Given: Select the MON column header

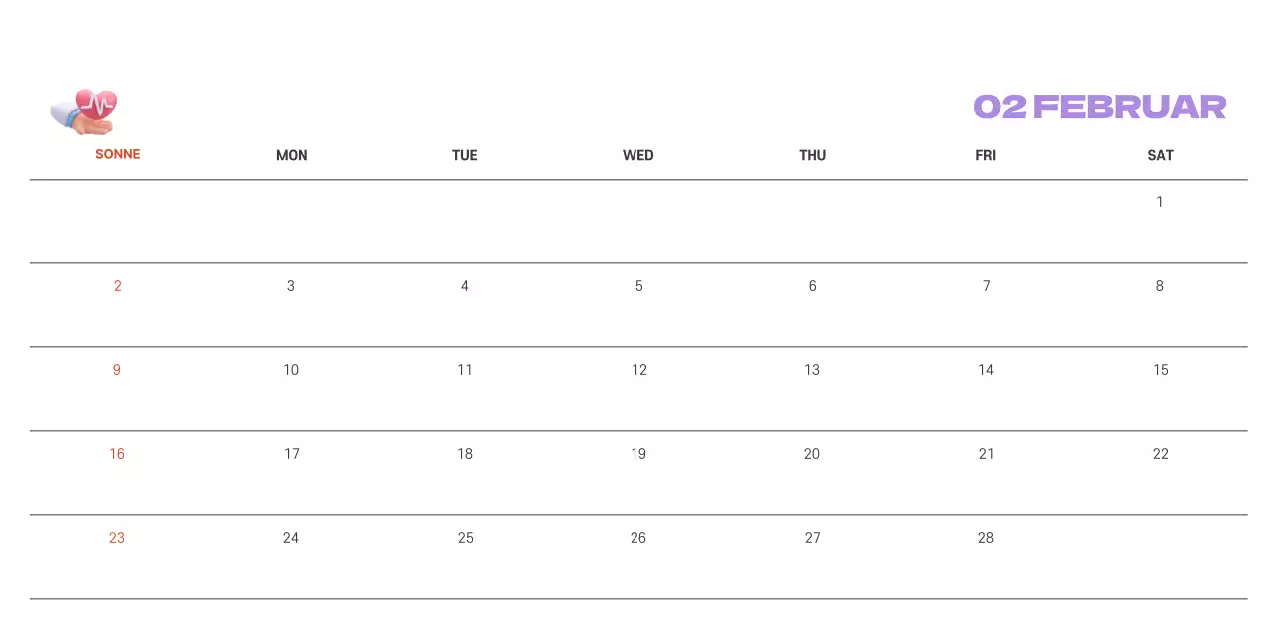Looking at the screenshot, I should point(291,155).
